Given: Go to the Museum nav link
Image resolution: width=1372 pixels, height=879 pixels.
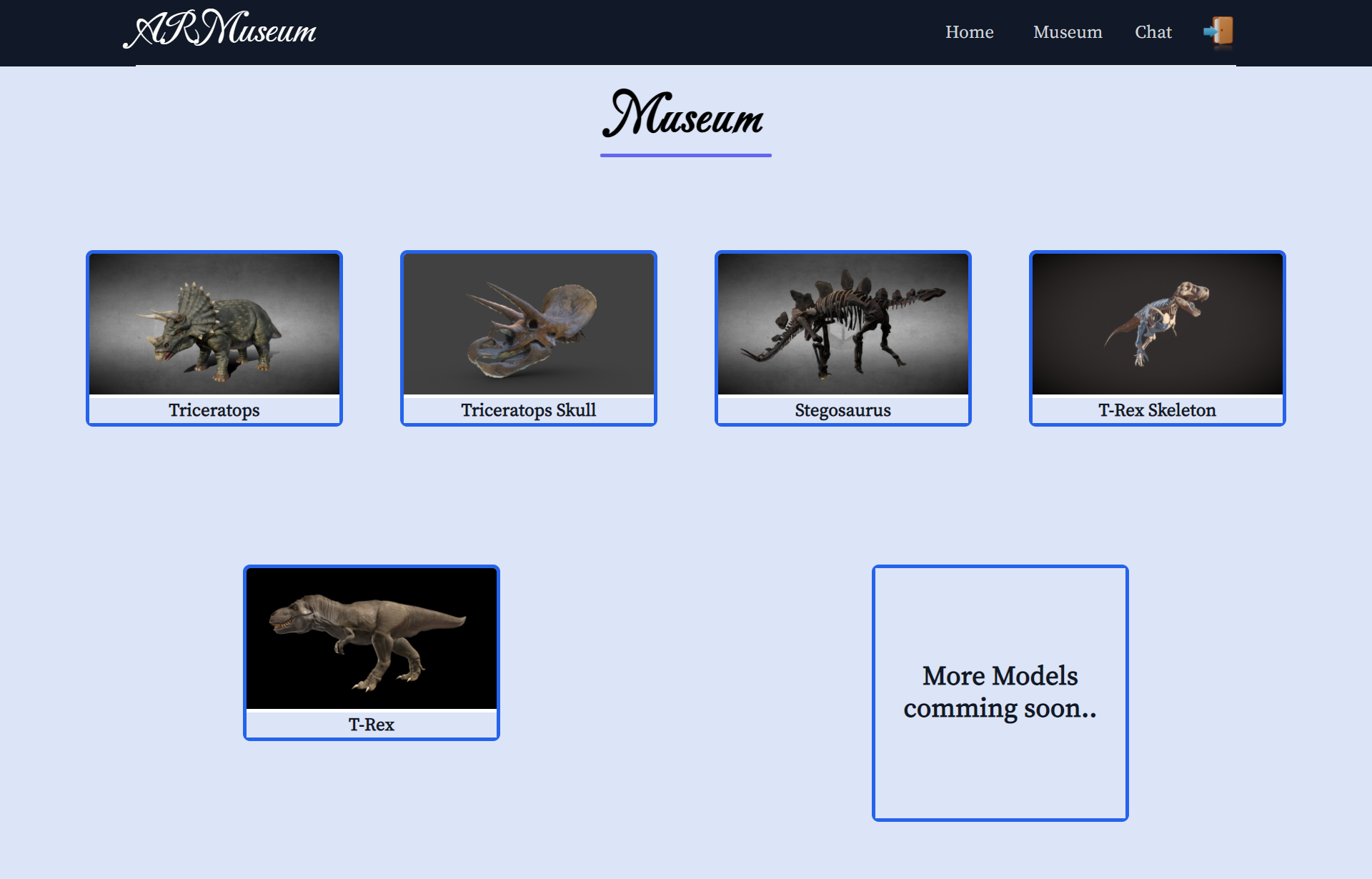Looking at the screenshot, I should pyautogui.click(x=1067, y=32).
